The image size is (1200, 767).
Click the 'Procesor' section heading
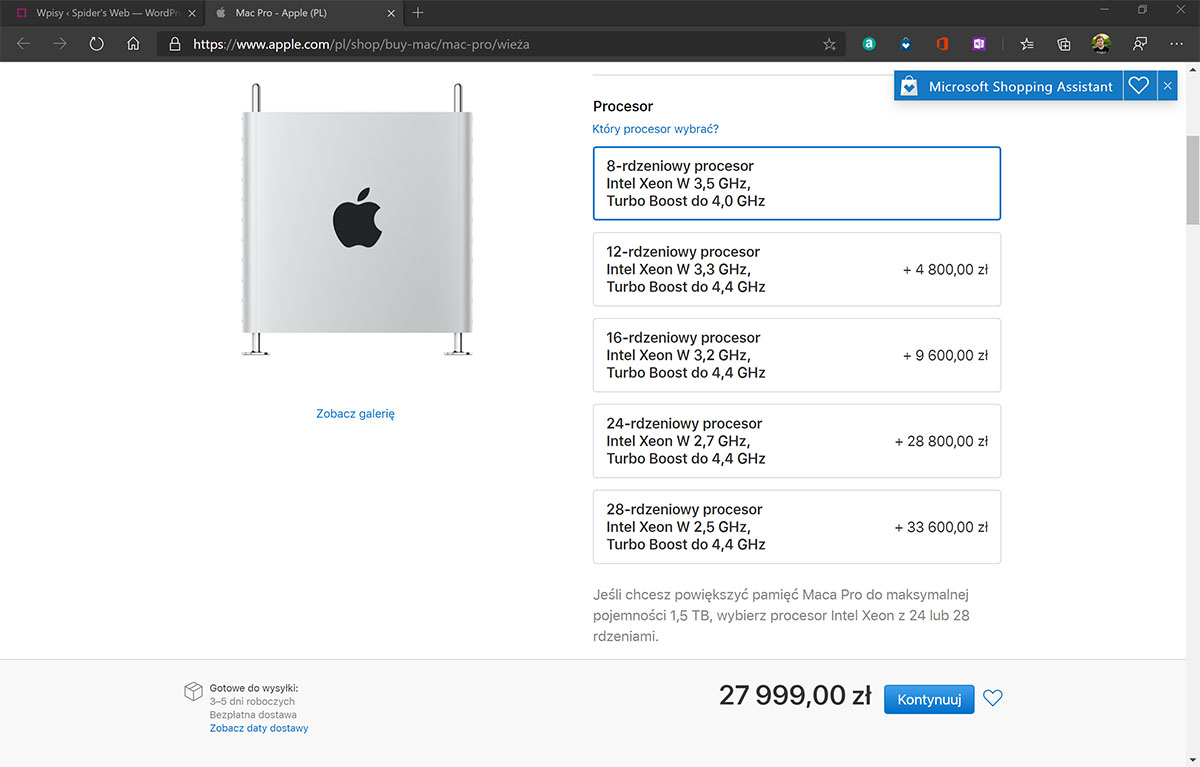[x=623, y=106]
